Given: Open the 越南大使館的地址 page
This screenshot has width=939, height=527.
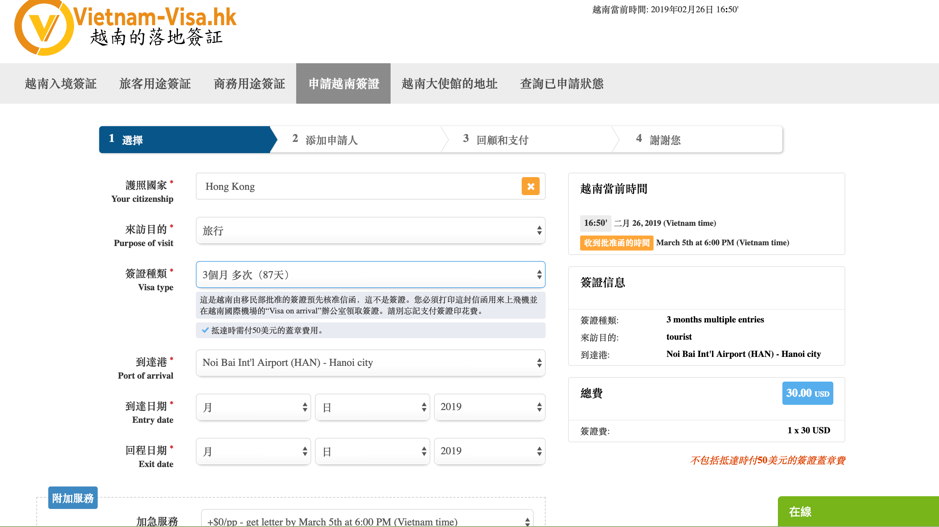Looking at the screenshot, I should pyautogui.click(x=449, y=84).
